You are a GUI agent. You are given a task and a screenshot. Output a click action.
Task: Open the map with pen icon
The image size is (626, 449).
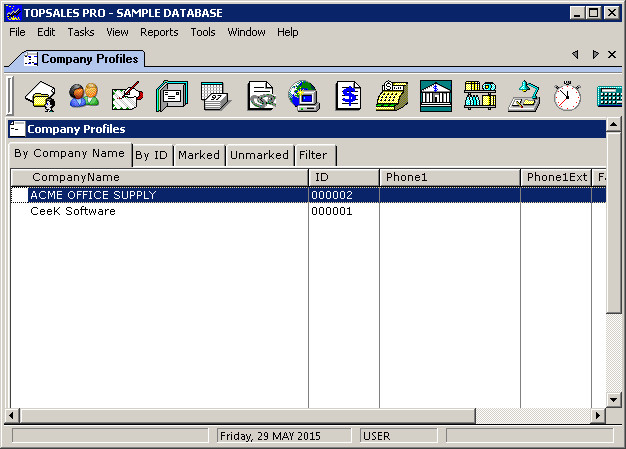coord(127,96)
